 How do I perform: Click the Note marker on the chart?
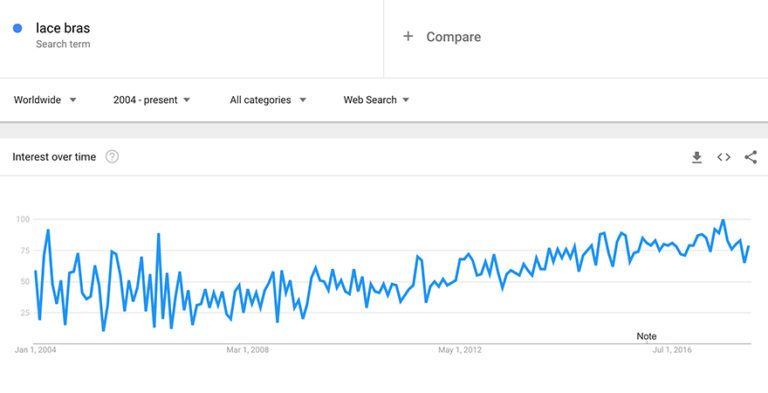646,336
